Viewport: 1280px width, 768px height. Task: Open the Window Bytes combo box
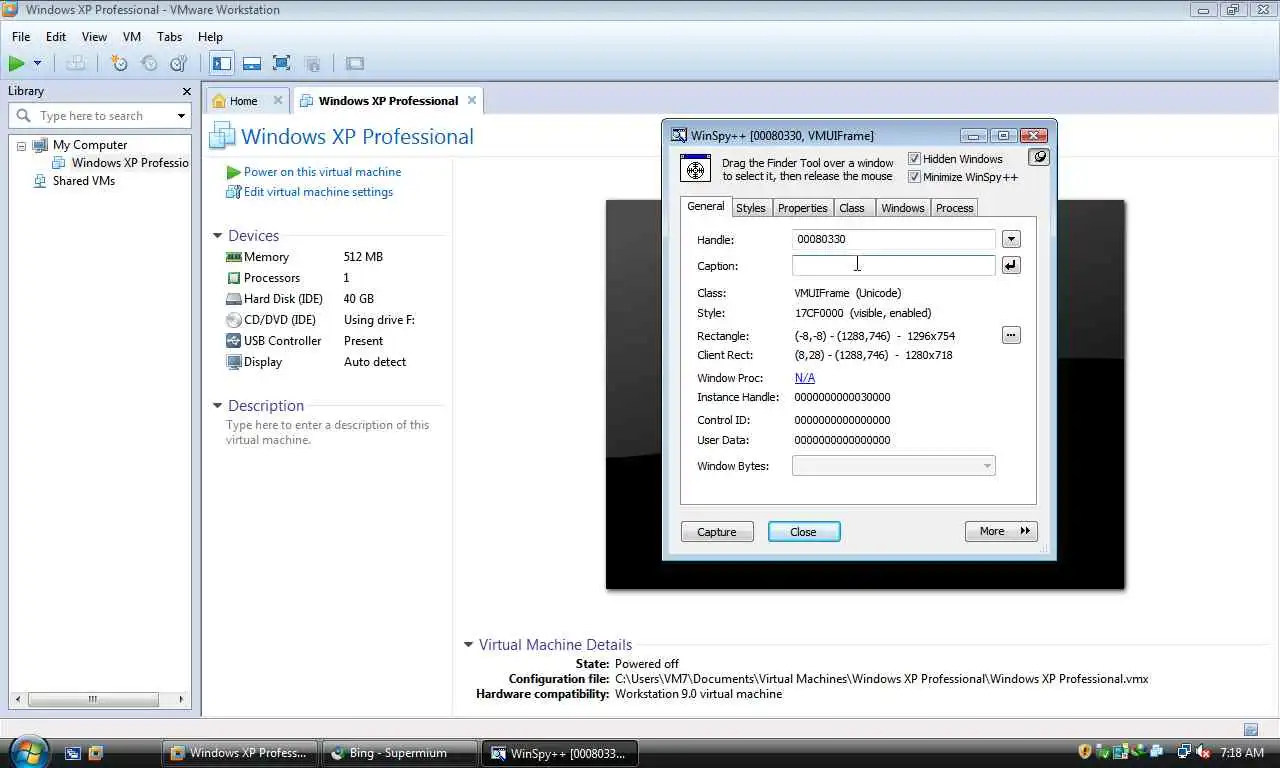coord(894,466)
